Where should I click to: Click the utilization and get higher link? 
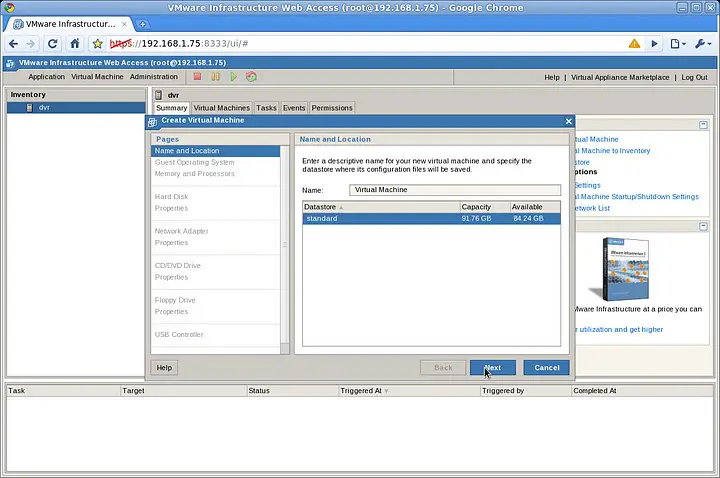pyautogui.click(x=619, y=329)
